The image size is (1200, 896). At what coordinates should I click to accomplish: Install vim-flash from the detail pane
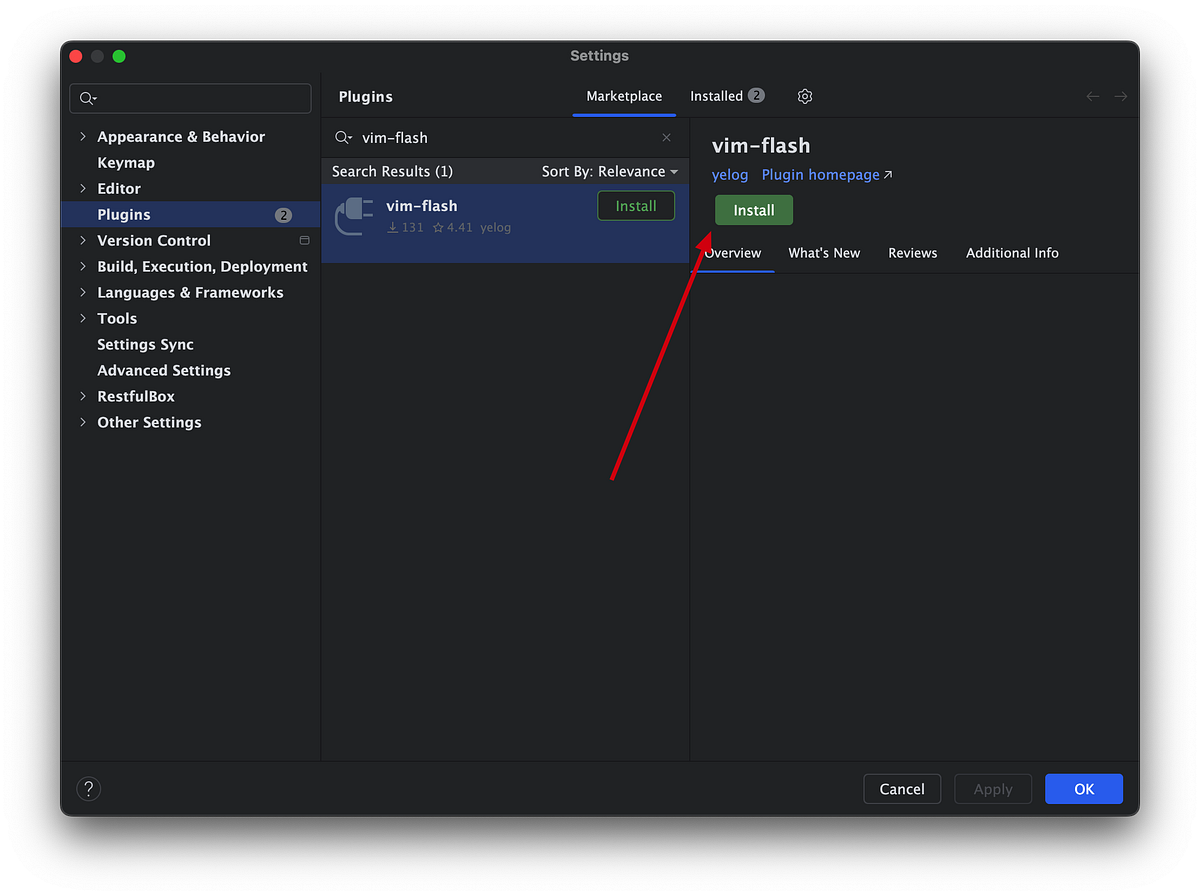(x=753, y=210)
